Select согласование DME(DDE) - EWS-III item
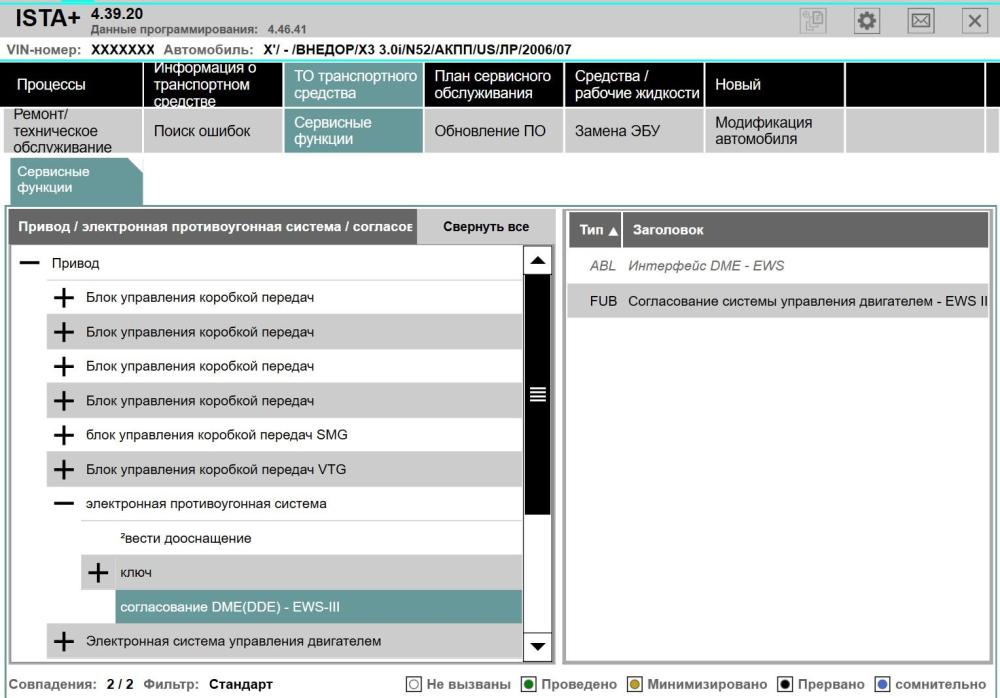This screenshot has height=698, width=1000. point(318,607)
